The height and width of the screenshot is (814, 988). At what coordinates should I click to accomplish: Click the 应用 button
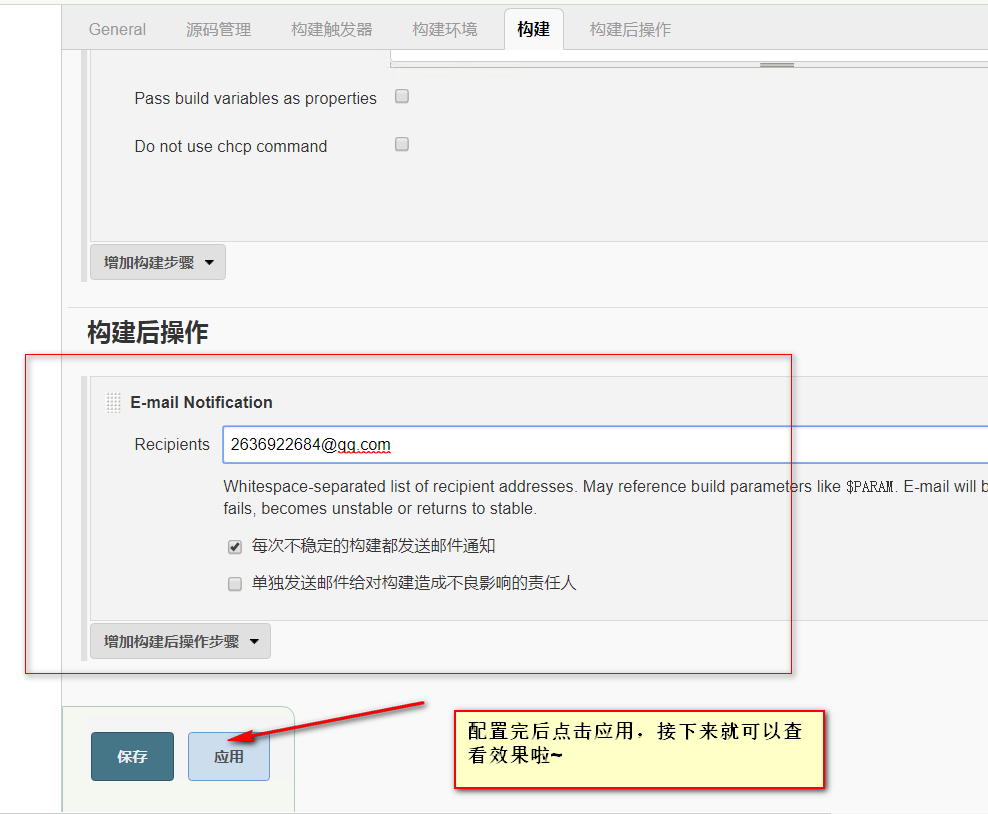pyautogui.click(x=229, y=756)
